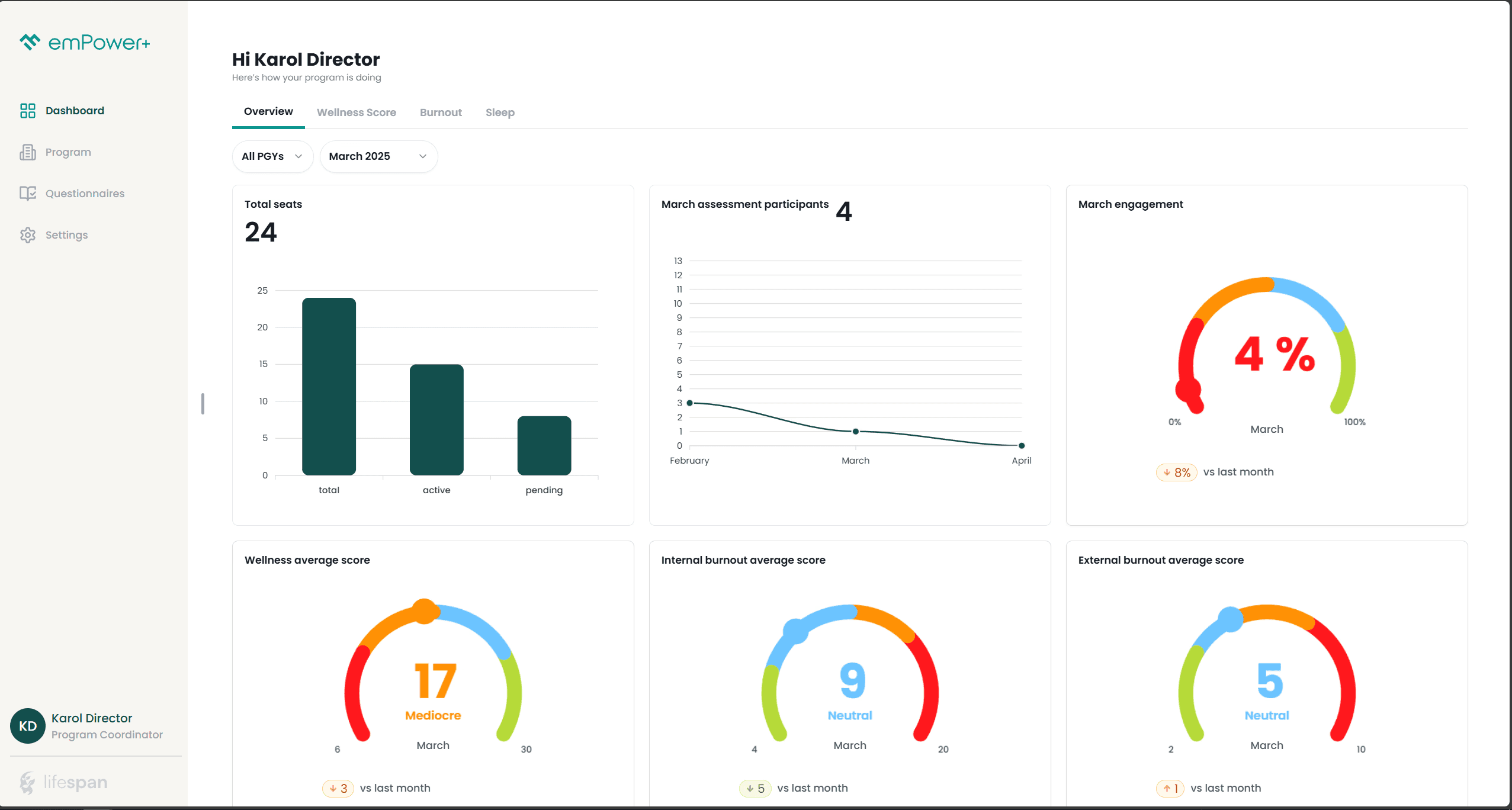Click the April data point on line chart
Viewport: 1512px width, 810px height.
coord(1022,446)
